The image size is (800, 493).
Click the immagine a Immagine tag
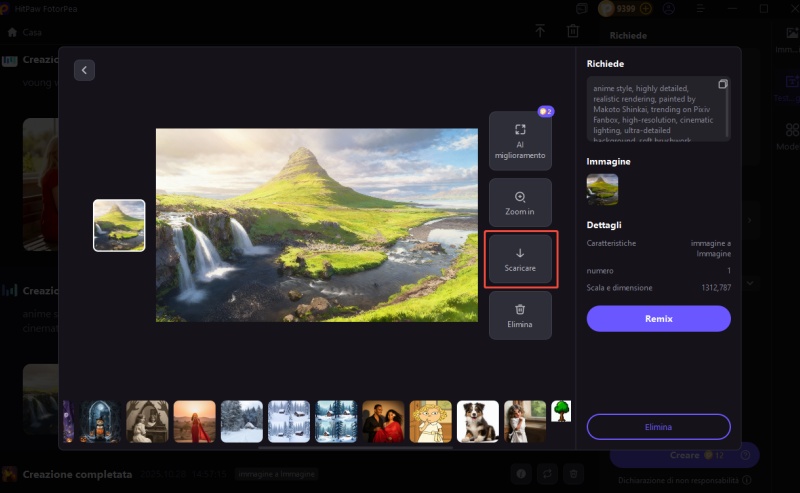click(276, 474)
